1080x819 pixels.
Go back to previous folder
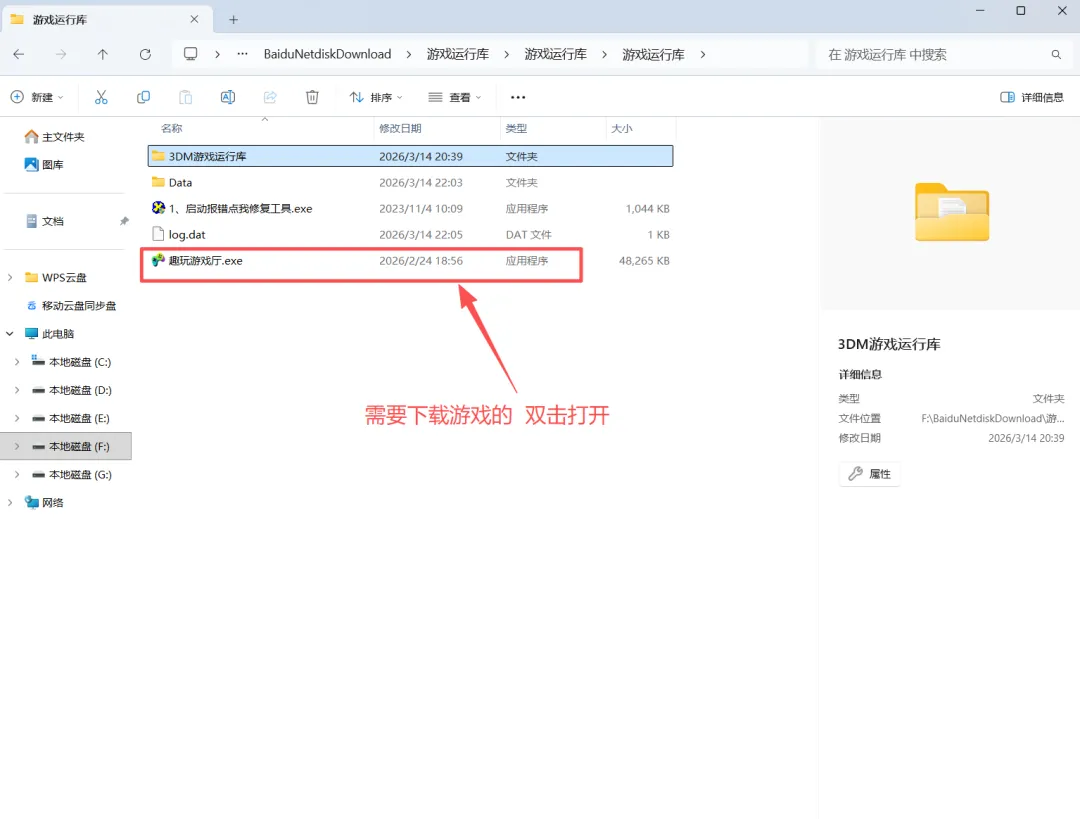click(x=19, y=54)
